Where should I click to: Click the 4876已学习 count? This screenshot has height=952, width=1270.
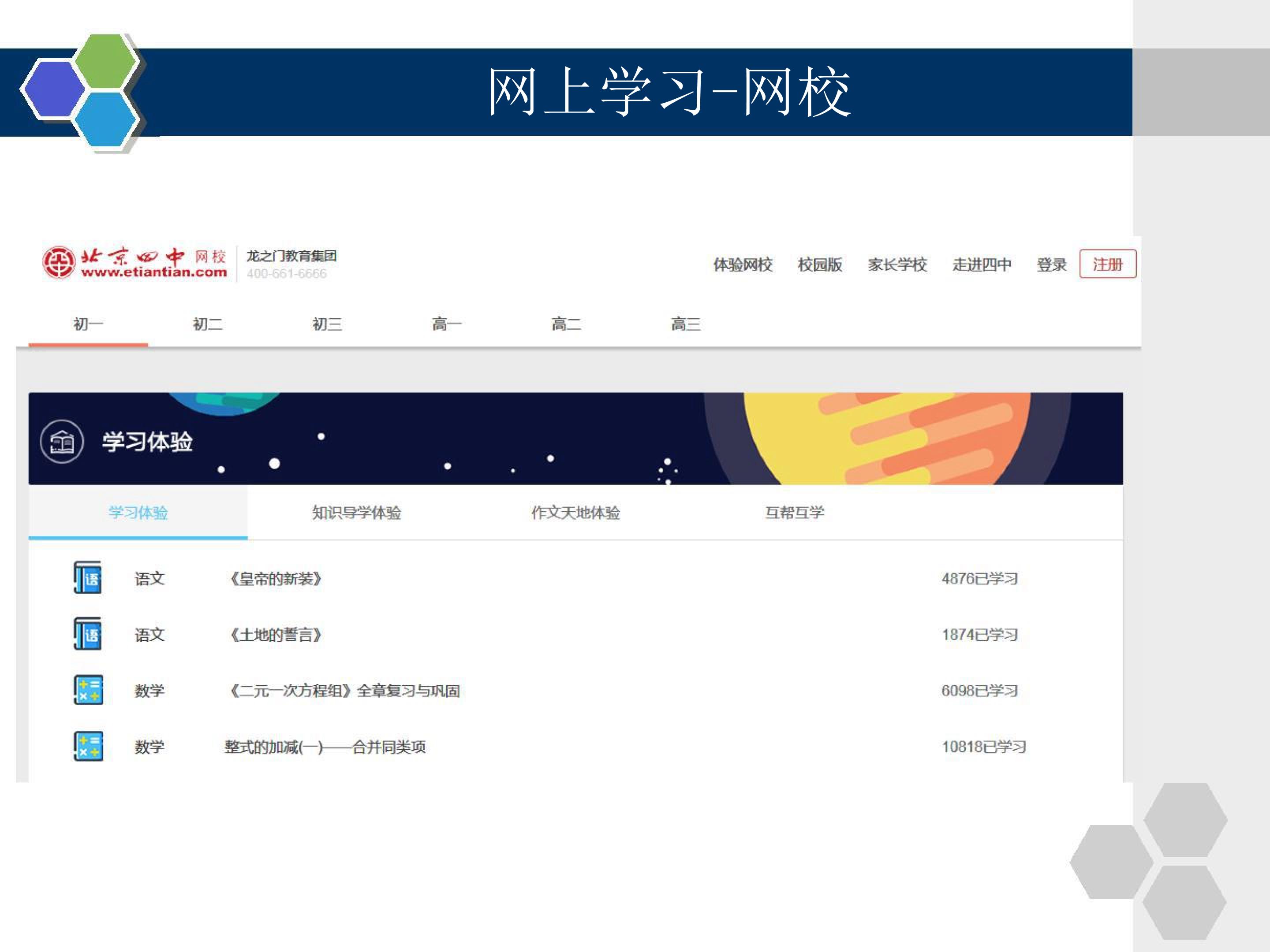tap(979, 578)
